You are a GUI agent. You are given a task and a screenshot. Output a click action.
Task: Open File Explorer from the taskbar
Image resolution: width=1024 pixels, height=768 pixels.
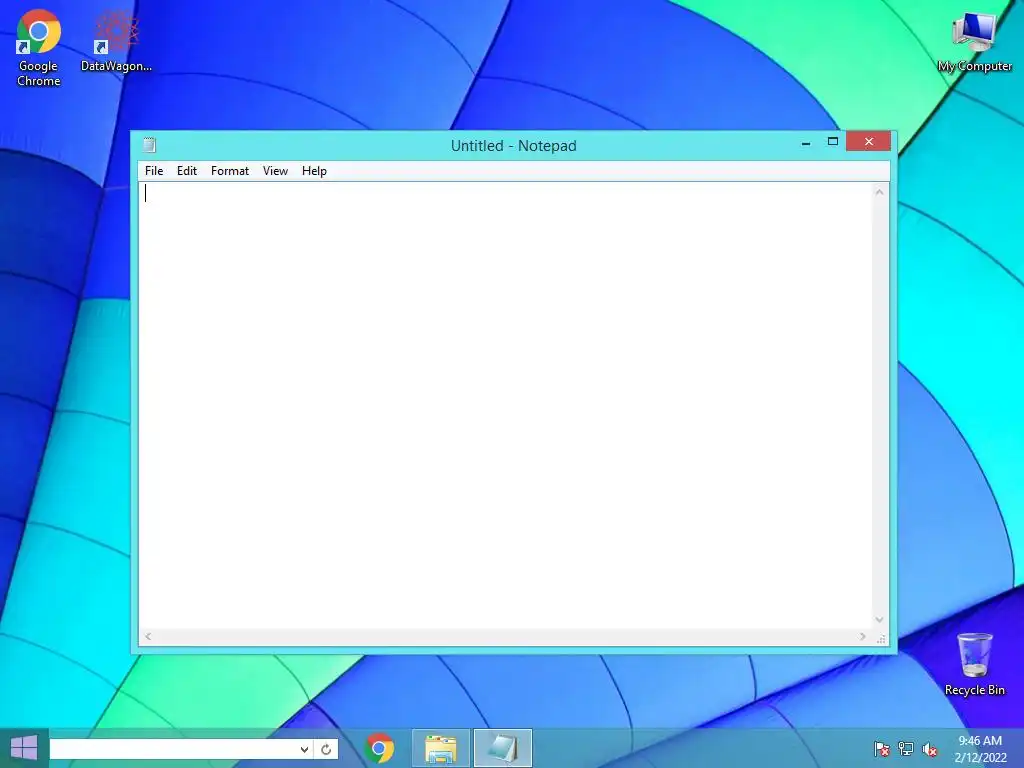tap(441, 748)
